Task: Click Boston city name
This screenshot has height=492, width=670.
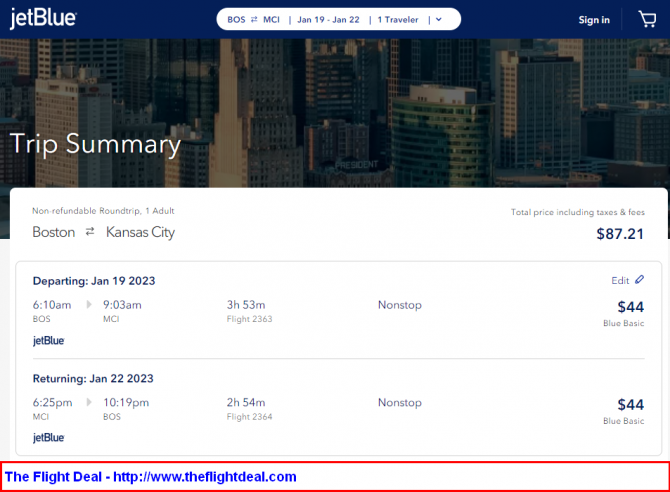Action: [x=54, y=232]
